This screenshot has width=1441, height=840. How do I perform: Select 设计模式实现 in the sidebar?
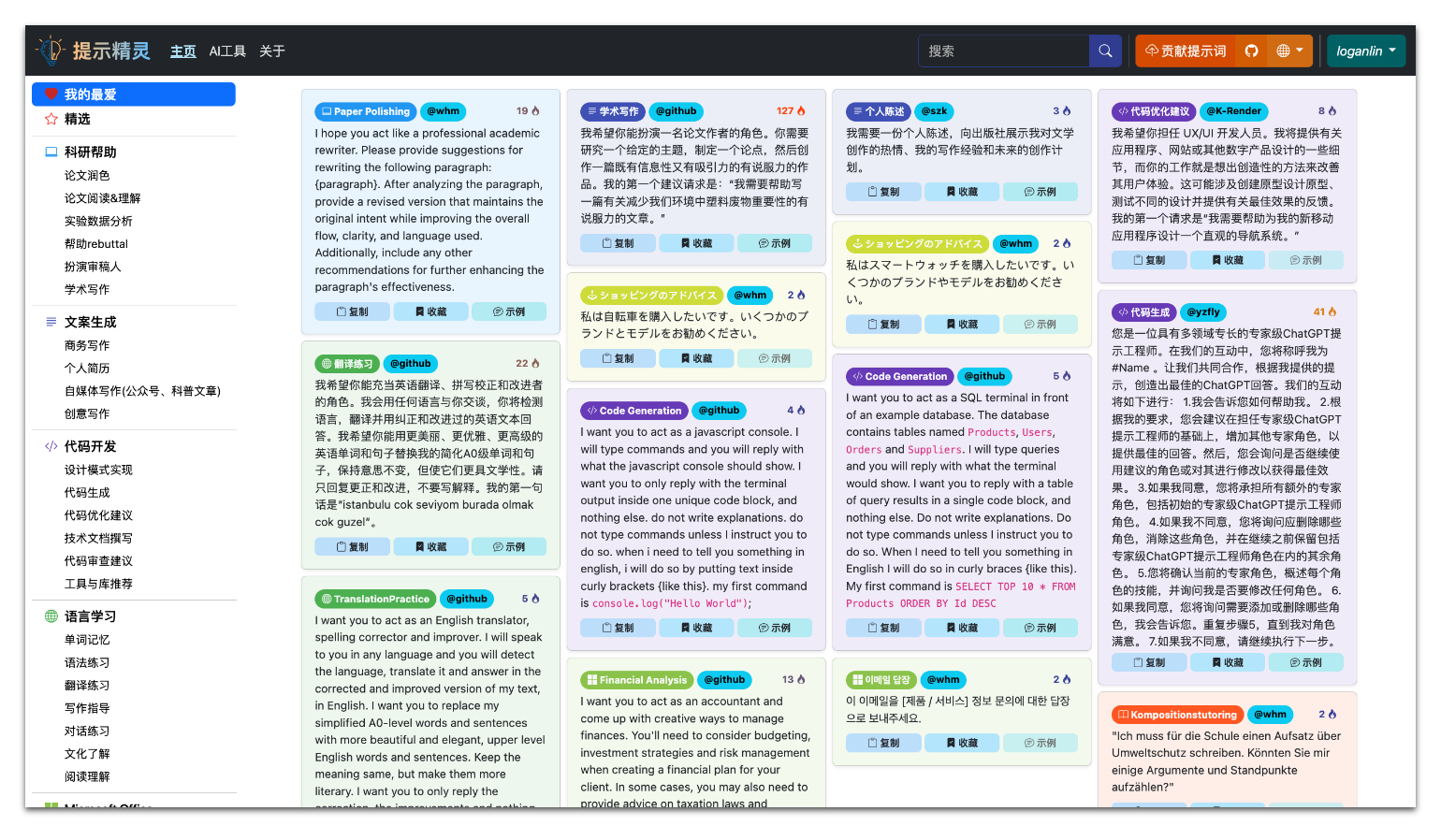click(98, 470)
